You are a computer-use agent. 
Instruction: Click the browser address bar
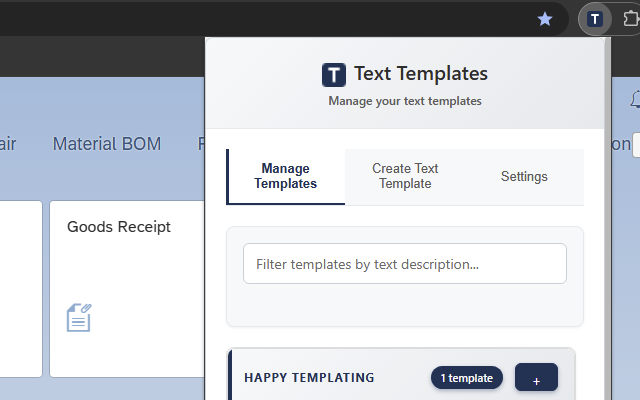click(265, 19)
